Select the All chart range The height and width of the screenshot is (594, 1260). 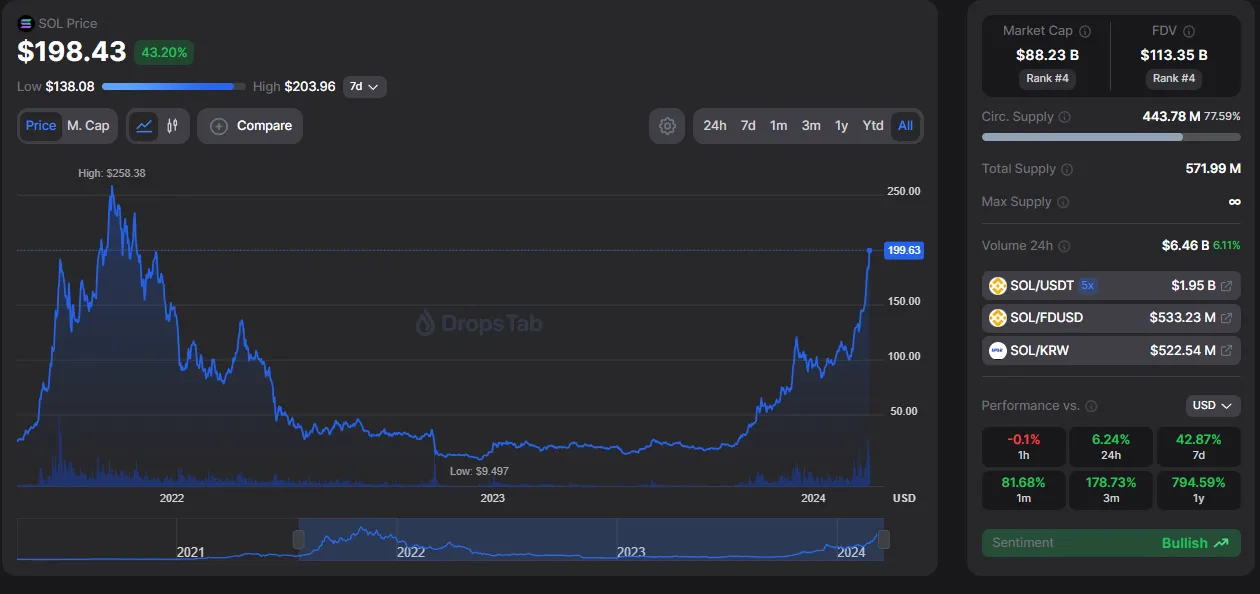click(905, 126)
